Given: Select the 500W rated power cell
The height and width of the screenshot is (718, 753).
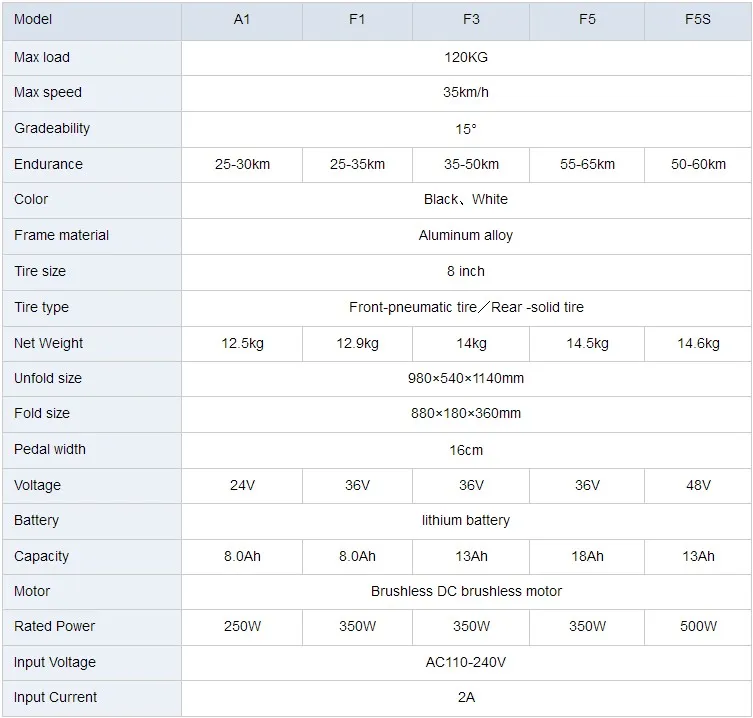Looking at the screenshot, I should [x=698, y=627].
